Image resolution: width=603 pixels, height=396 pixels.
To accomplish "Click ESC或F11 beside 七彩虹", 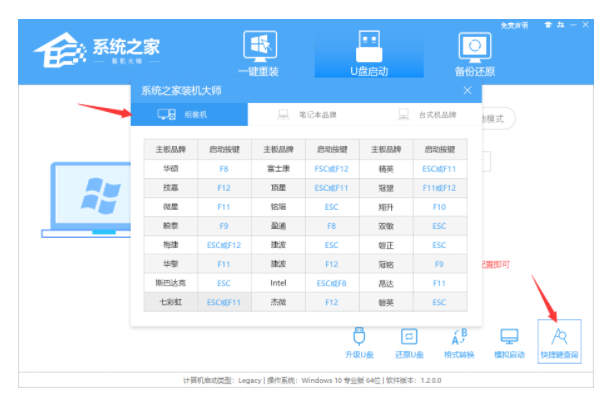I will (x=224, y=302).
